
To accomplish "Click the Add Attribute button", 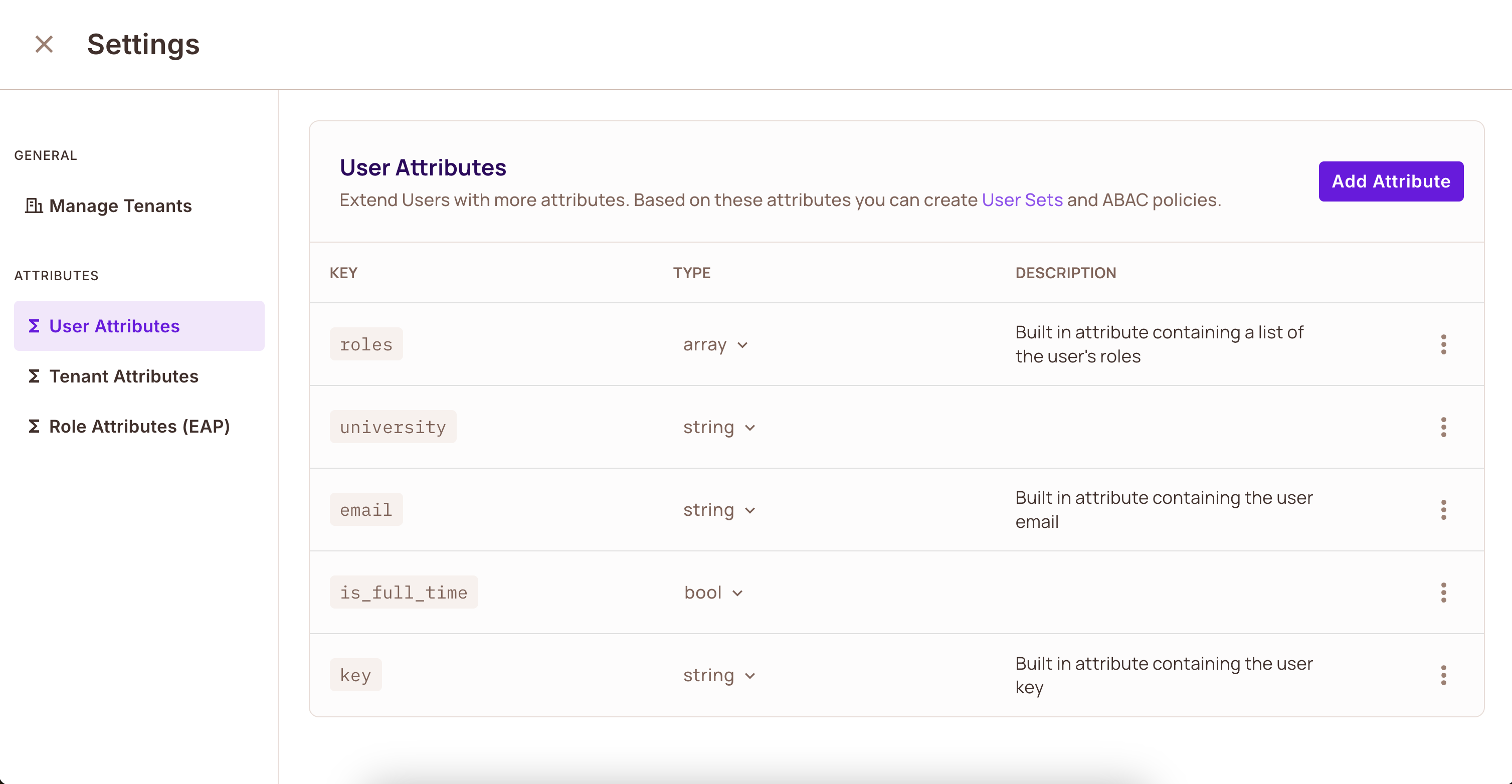I will 1391,181.
